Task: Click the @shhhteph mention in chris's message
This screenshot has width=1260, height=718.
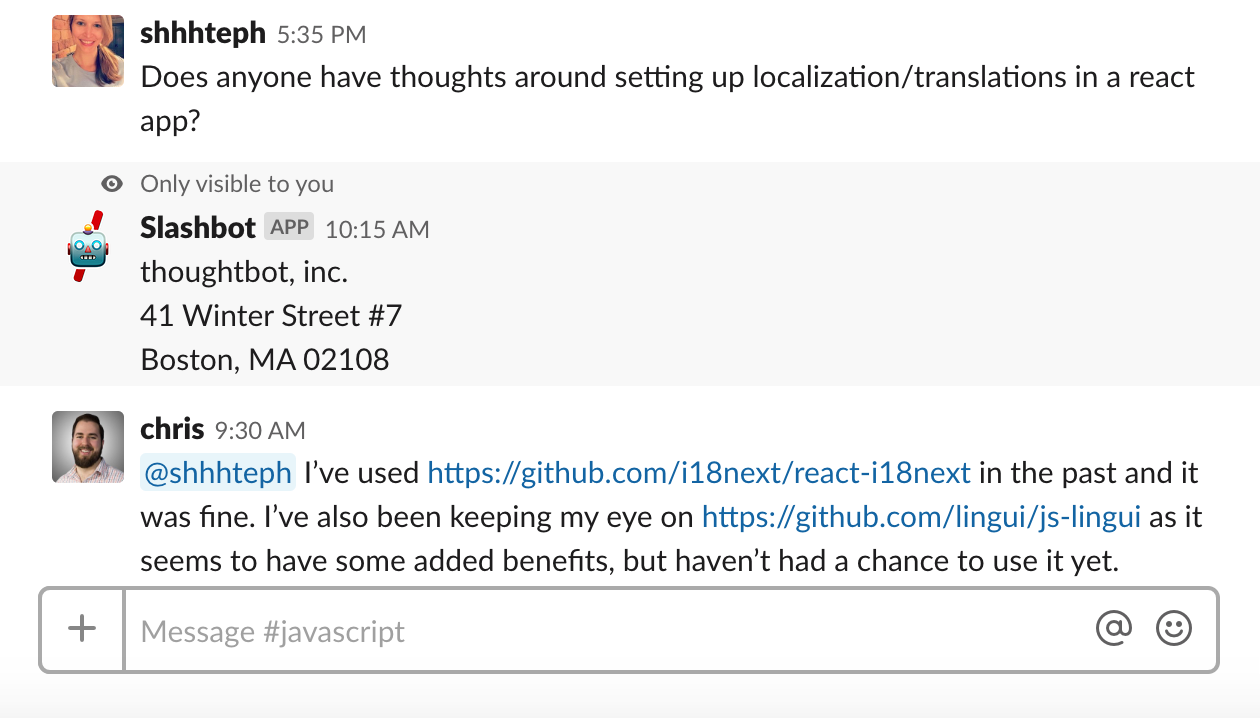Action: (x=218, y=473)
